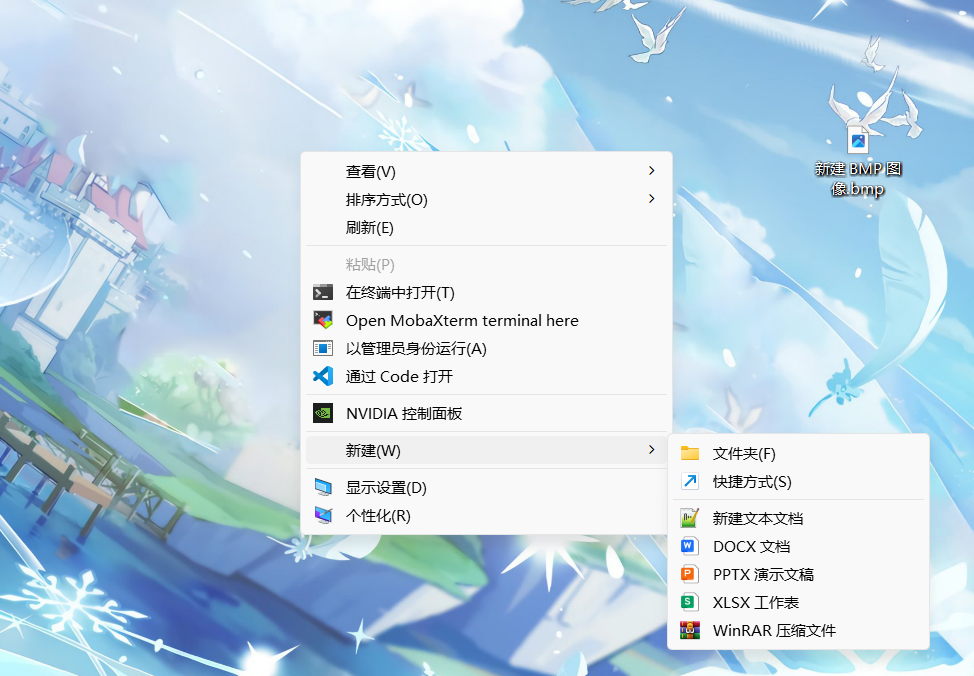Choose 通过 Code 打开
Viewport: 974px width, 676px height.
pos(486,376)
